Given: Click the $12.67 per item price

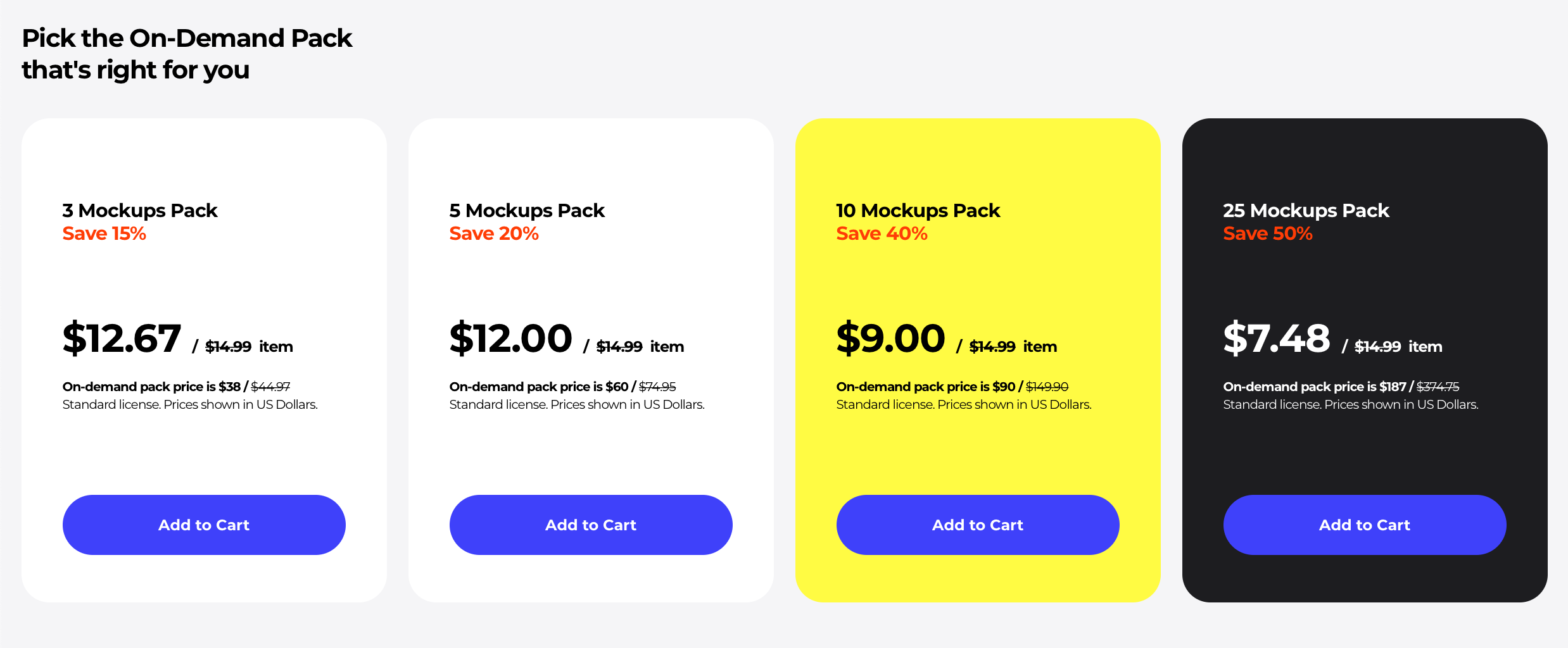Looking at the screenshot, I should 122,339.
